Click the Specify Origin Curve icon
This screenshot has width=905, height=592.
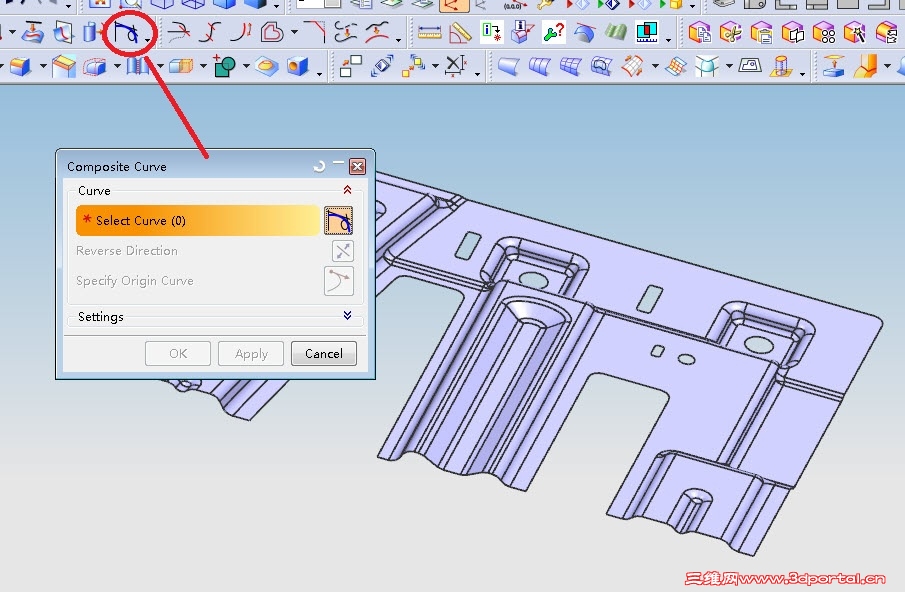(339, 280)
